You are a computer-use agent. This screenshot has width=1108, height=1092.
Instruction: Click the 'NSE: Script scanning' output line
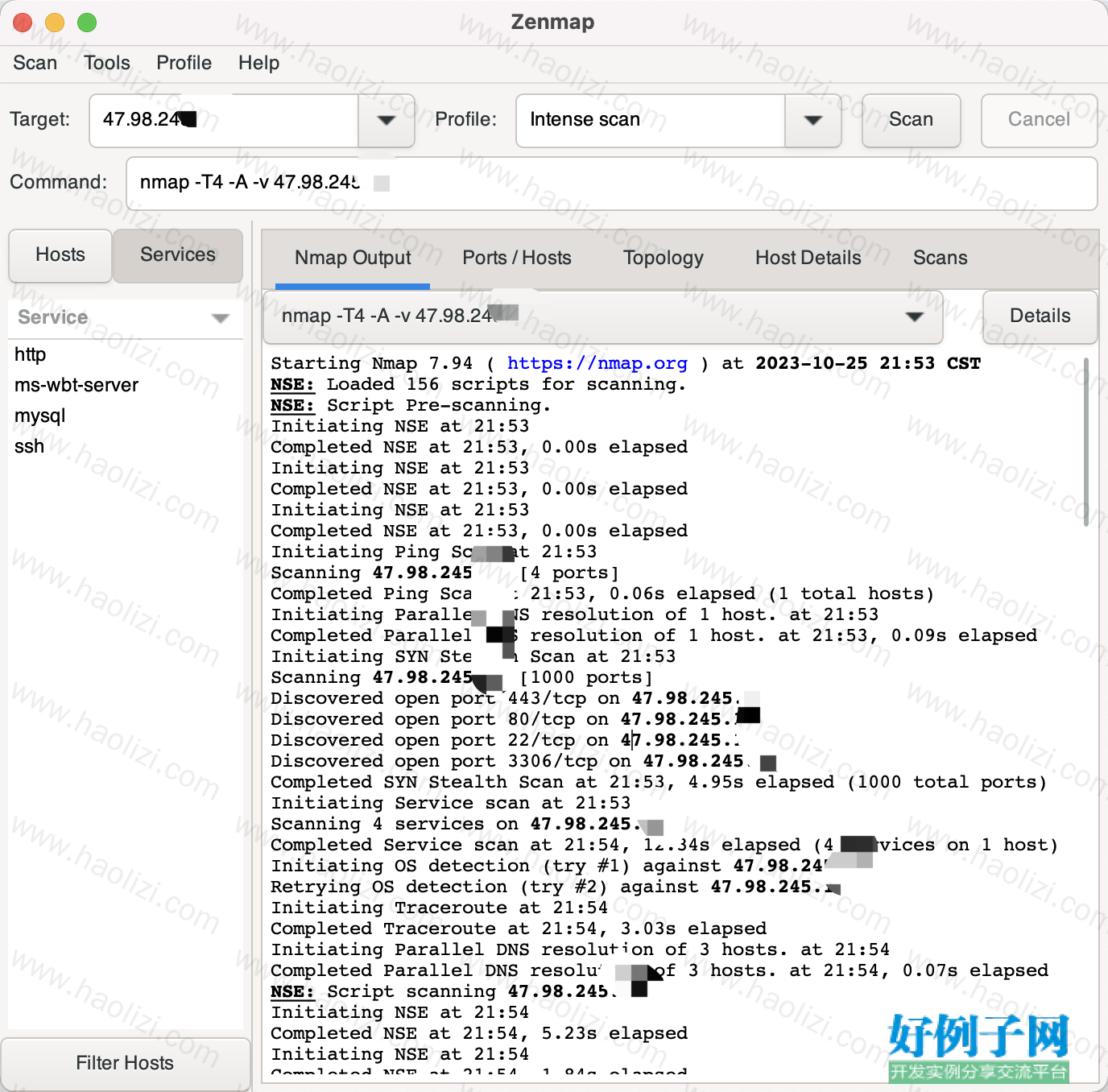click(459, 991)
